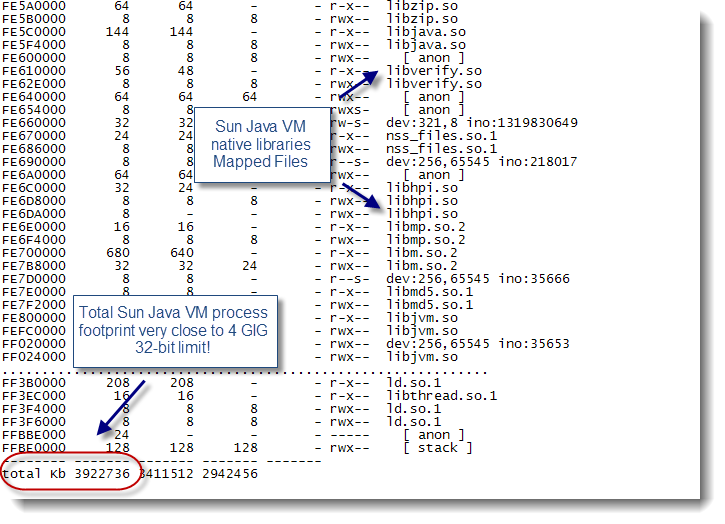Screen dimensions: 725x524
Task: Select the value 640 in the FE700000 row
Action: pyautogui.click(x=182, y=253)
